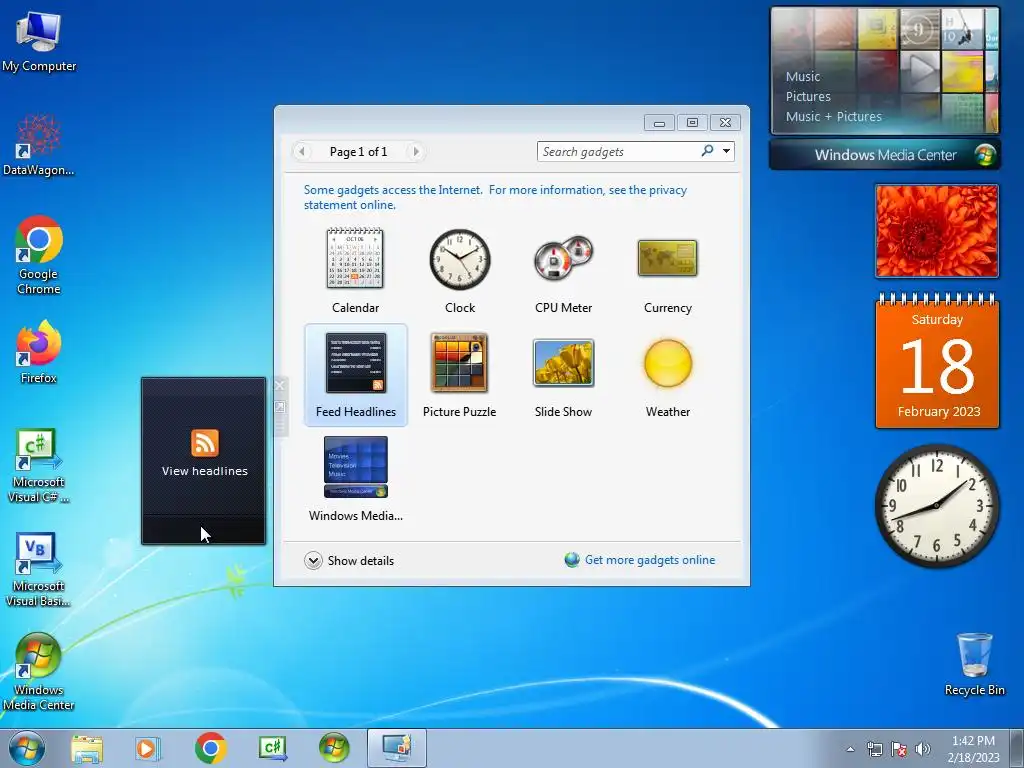Open Chrome from the taskbar
The width and height of the screenshot is (1024, 768).
(x=210, y=748)
